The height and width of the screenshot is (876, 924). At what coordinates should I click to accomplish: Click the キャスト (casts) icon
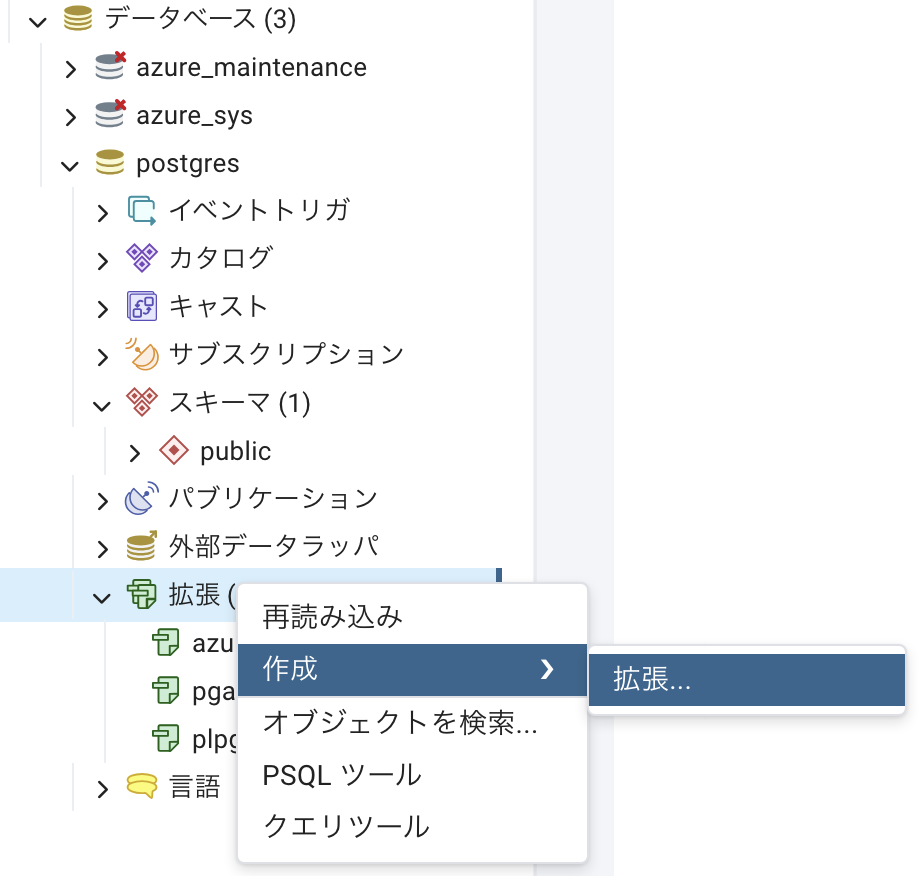click(x=142, y=306)
